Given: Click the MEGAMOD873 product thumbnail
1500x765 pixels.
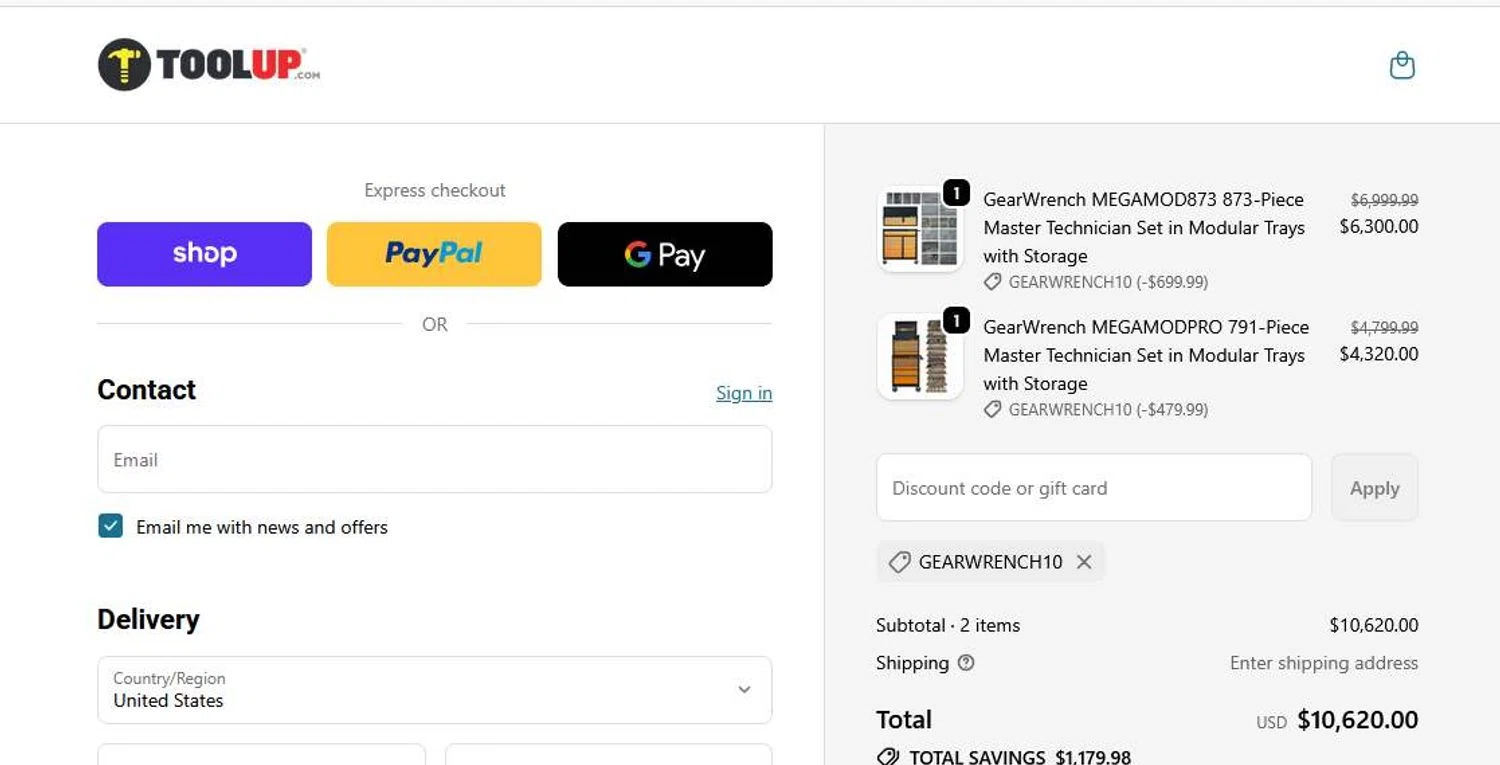Looking at the screenshot, I should click(919, 230).
